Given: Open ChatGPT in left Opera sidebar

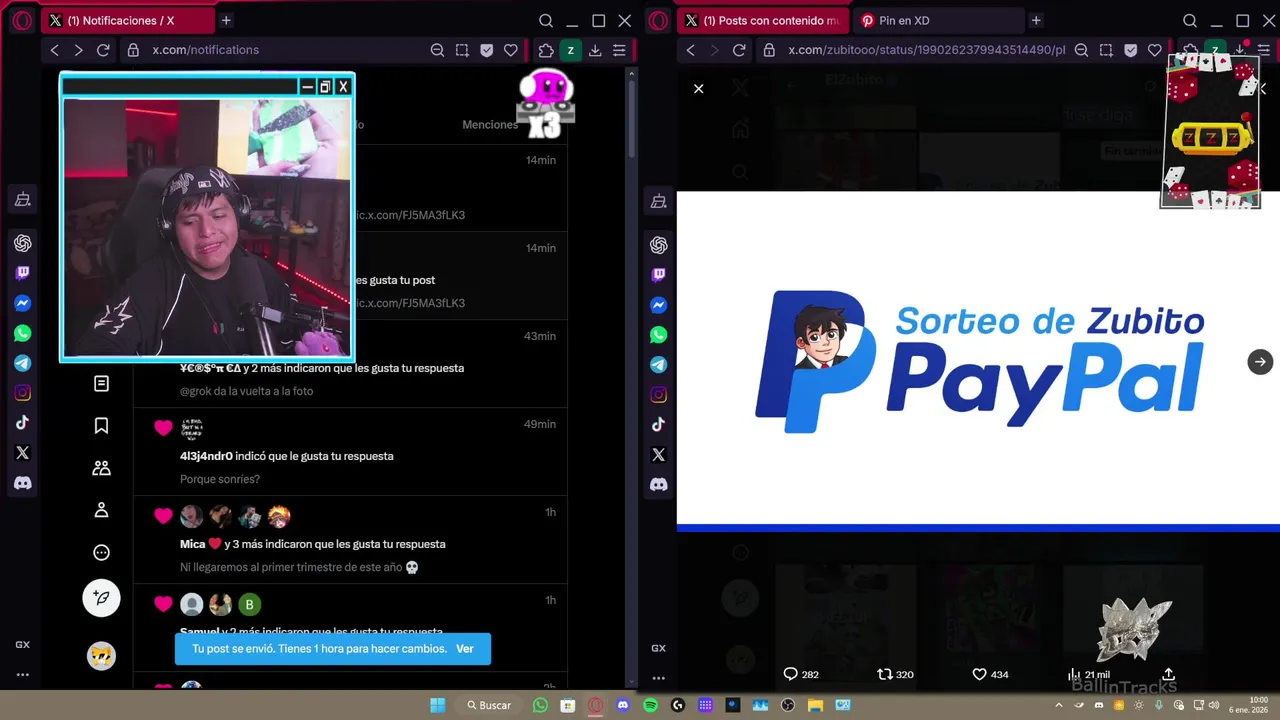Looking at the screenshot, I should click(22, 243).
